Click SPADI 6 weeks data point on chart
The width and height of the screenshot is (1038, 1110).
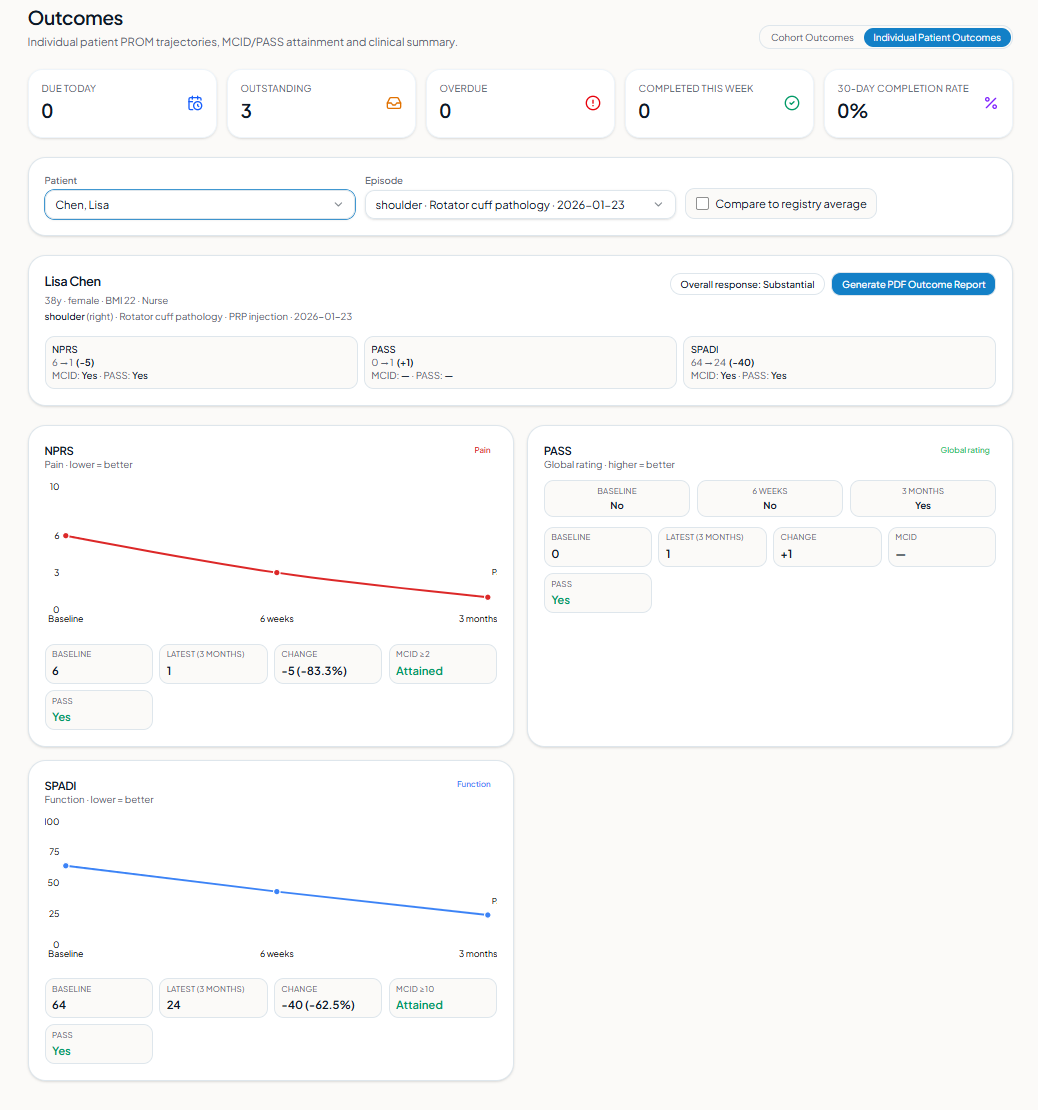point(277,892)
